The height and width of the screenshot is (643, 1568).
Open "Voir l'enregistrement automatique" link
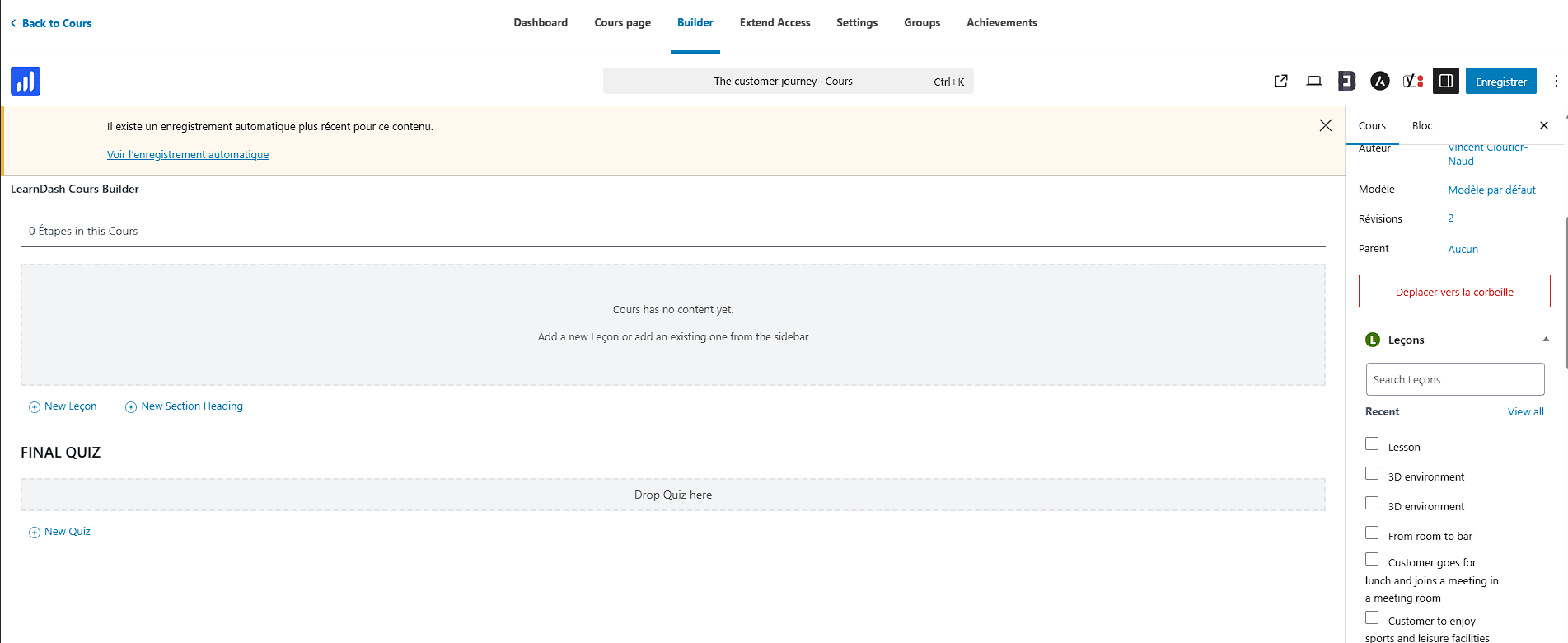point(188,155)
